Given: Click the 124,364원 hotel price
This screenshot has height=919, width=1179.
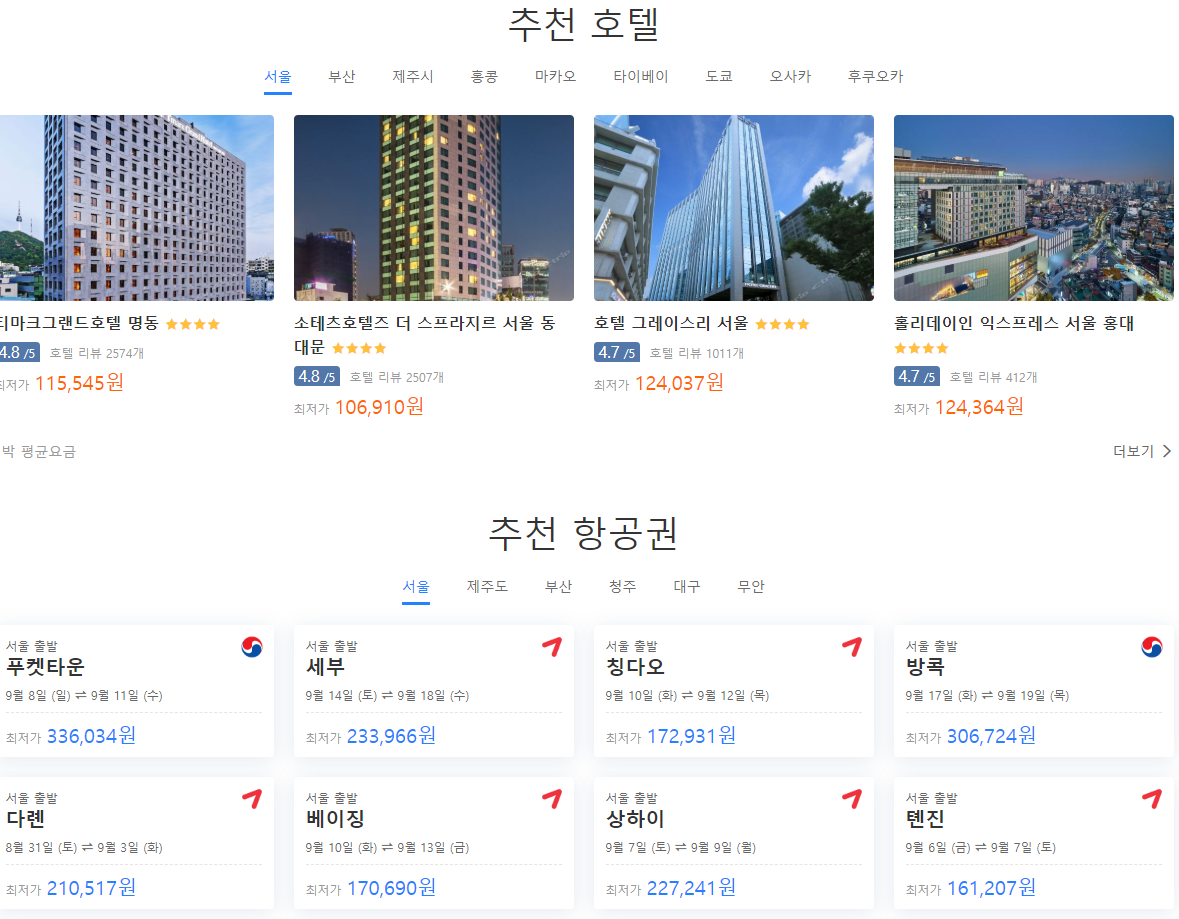Looking at the screenshot, I should coord(979,408).
